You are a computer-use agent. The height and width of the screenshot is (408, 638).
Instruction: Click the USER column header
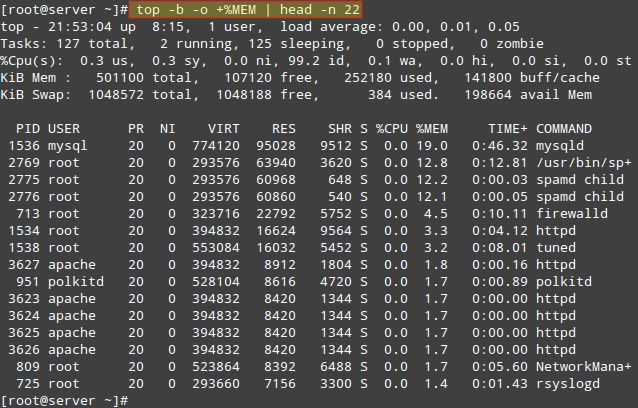pyautogui.click(x=66, y=129)
